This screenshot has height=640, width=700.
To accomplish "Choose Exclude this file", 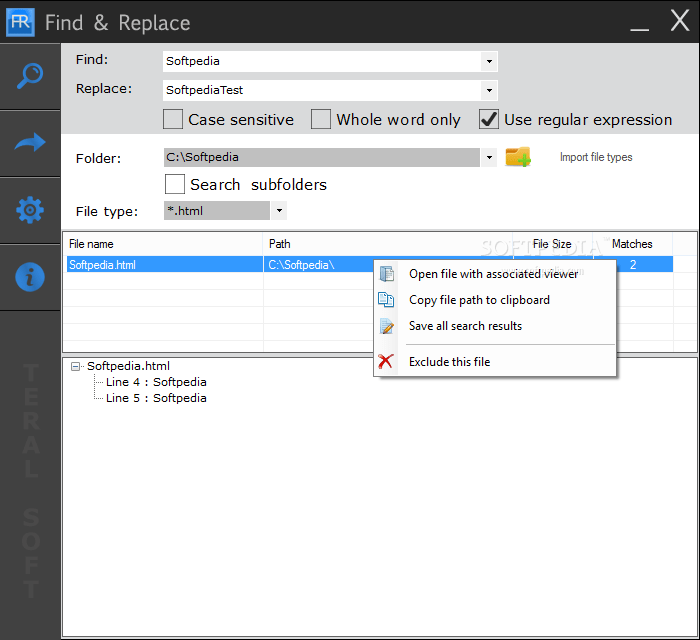I will [x=449, y=362].
